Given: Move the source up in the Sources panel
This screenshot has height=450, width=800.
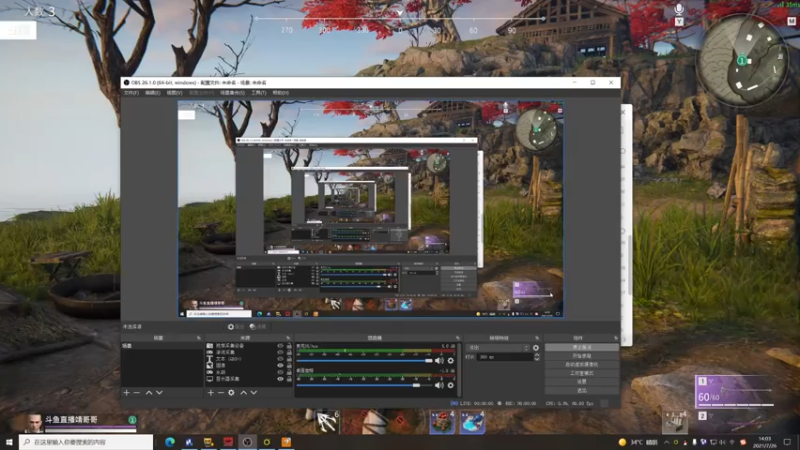Looking at the screenshot, I should (243, 393).
